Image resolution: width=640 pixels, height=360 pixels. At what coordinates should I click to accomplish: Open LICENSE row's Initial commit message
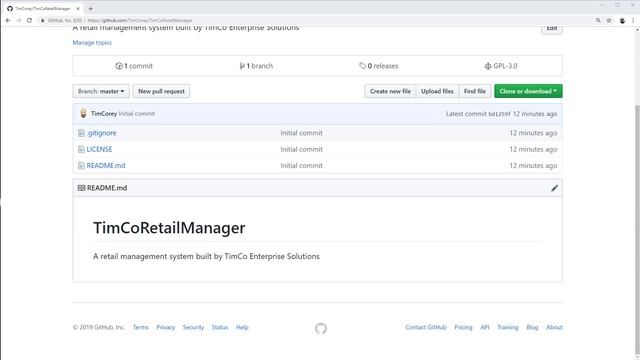pos(301,149)
